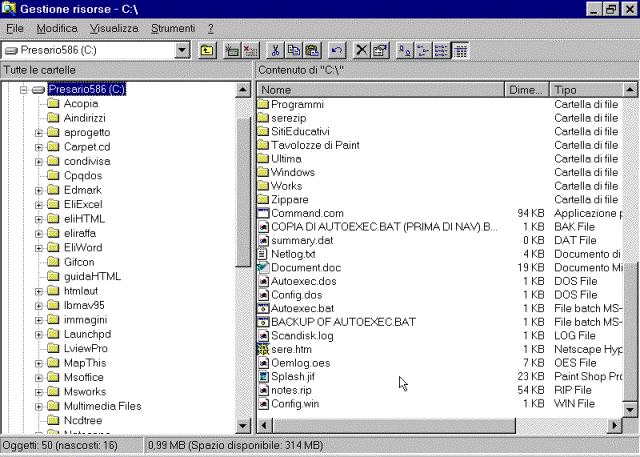Open the ? help menu
This screenshot has width=640, height=457.
point(211,29)
